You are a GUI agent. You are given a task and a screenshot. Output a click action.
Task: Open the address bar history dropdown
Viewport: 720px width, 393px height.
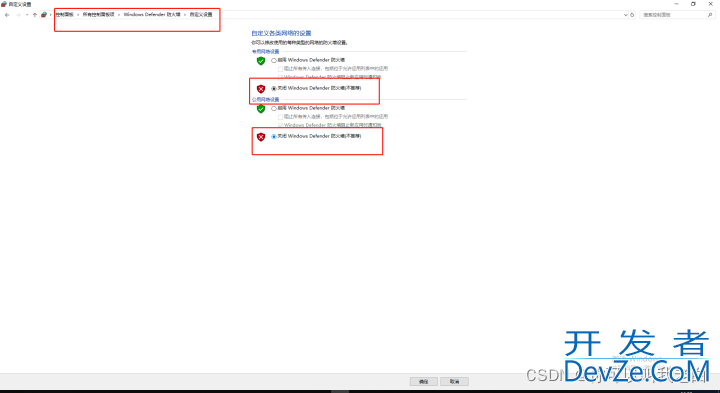pyautogui.click(x=625, y=15)
